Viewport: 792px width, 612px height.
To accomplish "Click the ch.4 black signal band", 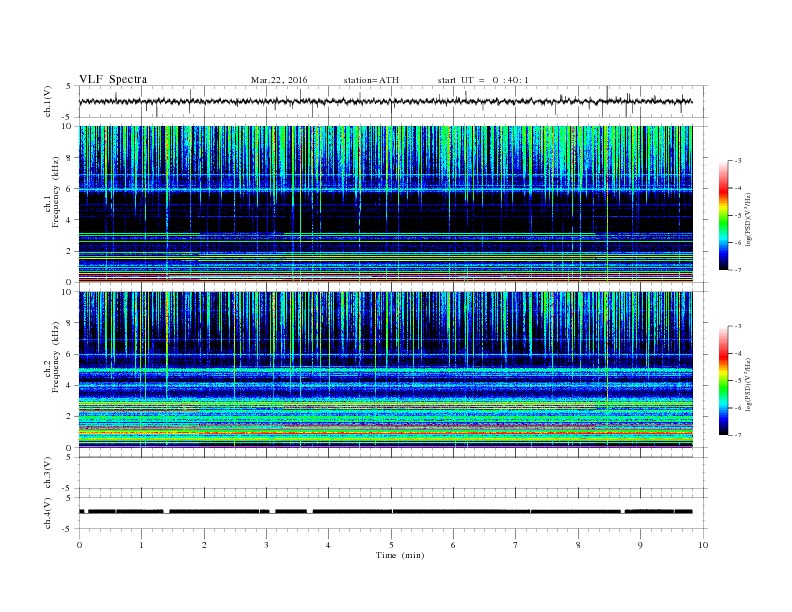I will [x=386, y=512].
